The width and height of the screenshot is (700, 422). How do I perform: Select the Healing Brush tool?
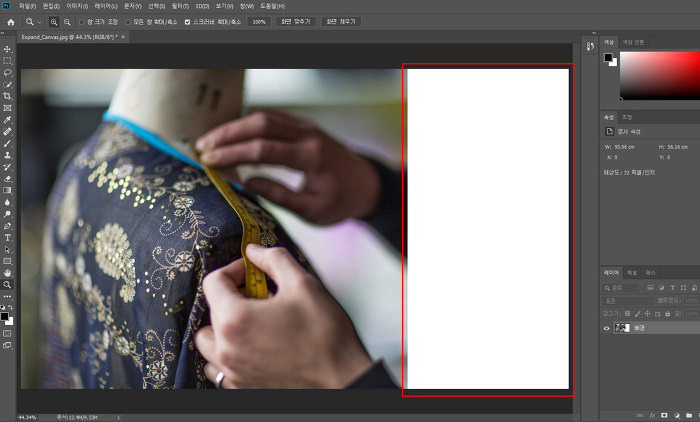[7, 132]
